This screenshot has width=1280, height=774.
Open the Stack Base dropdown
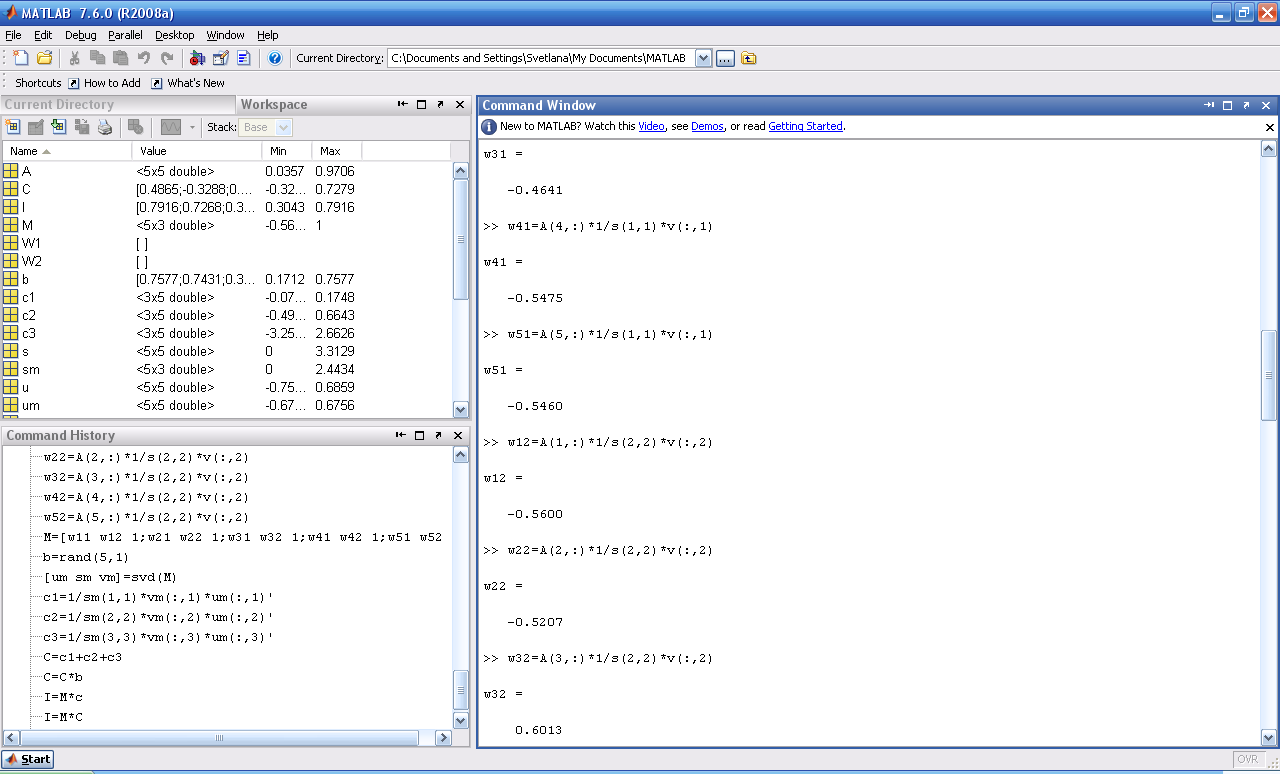(283, 127)
